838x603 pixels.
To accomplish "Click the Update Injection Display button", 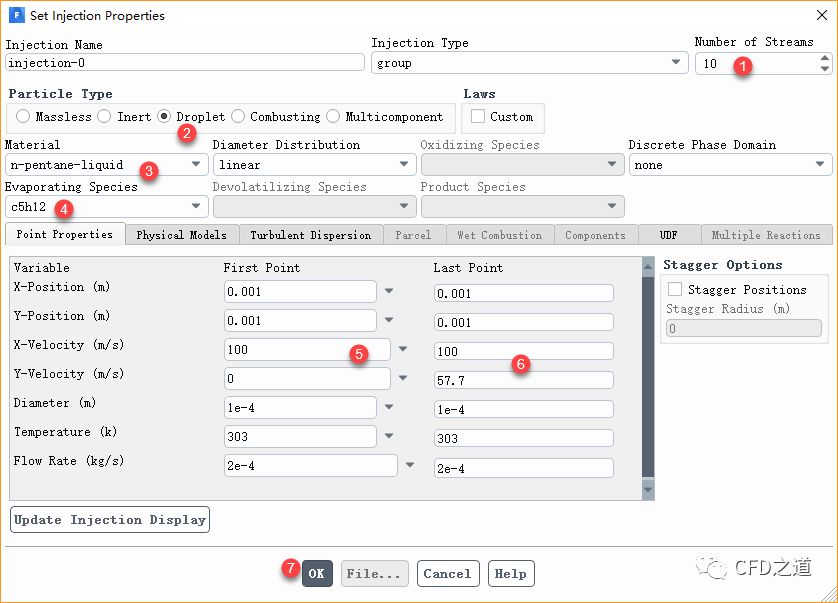I will [x=110, y=520].
